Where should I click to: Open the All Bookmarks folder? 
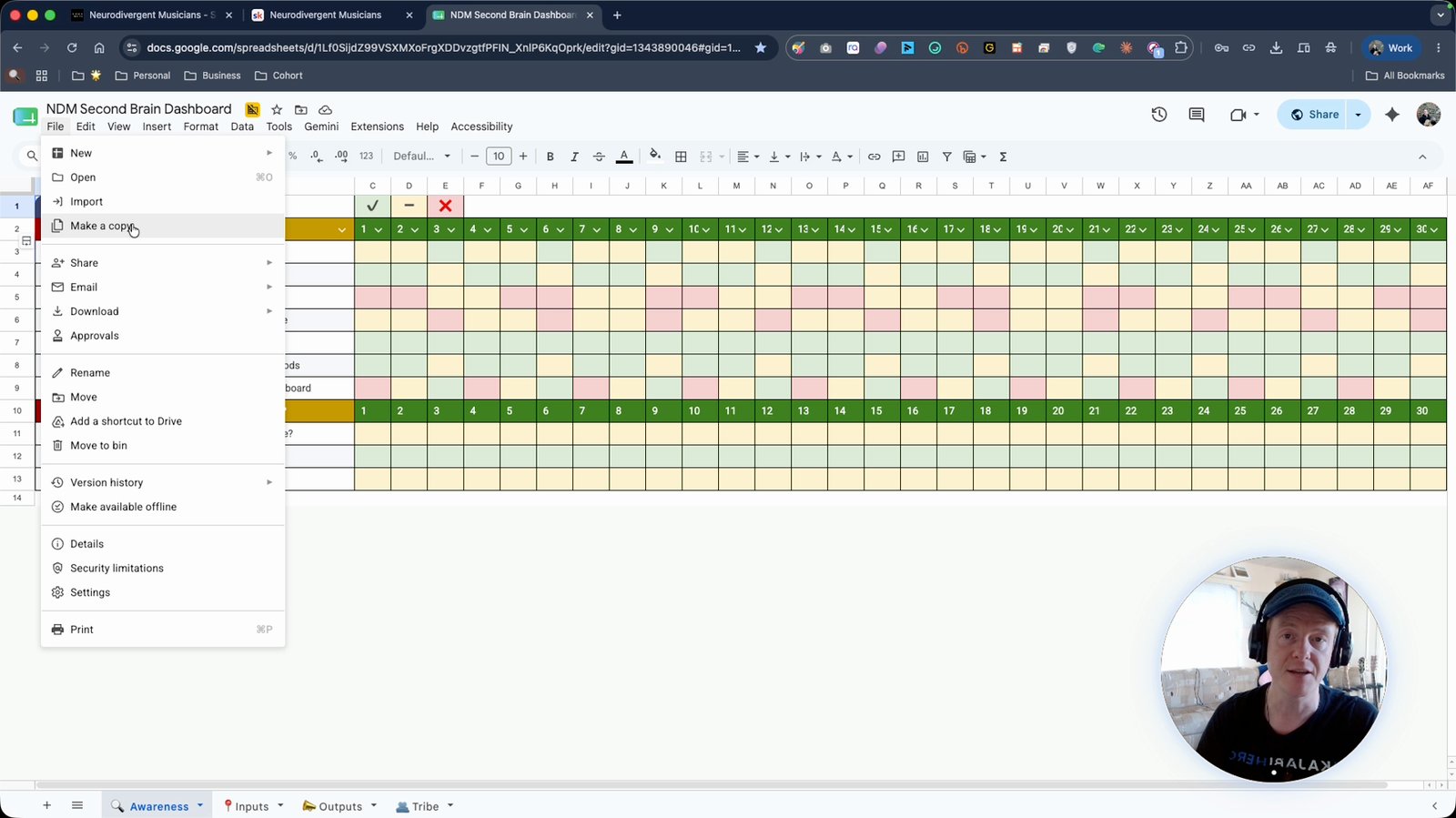[x=1405, y=76]
